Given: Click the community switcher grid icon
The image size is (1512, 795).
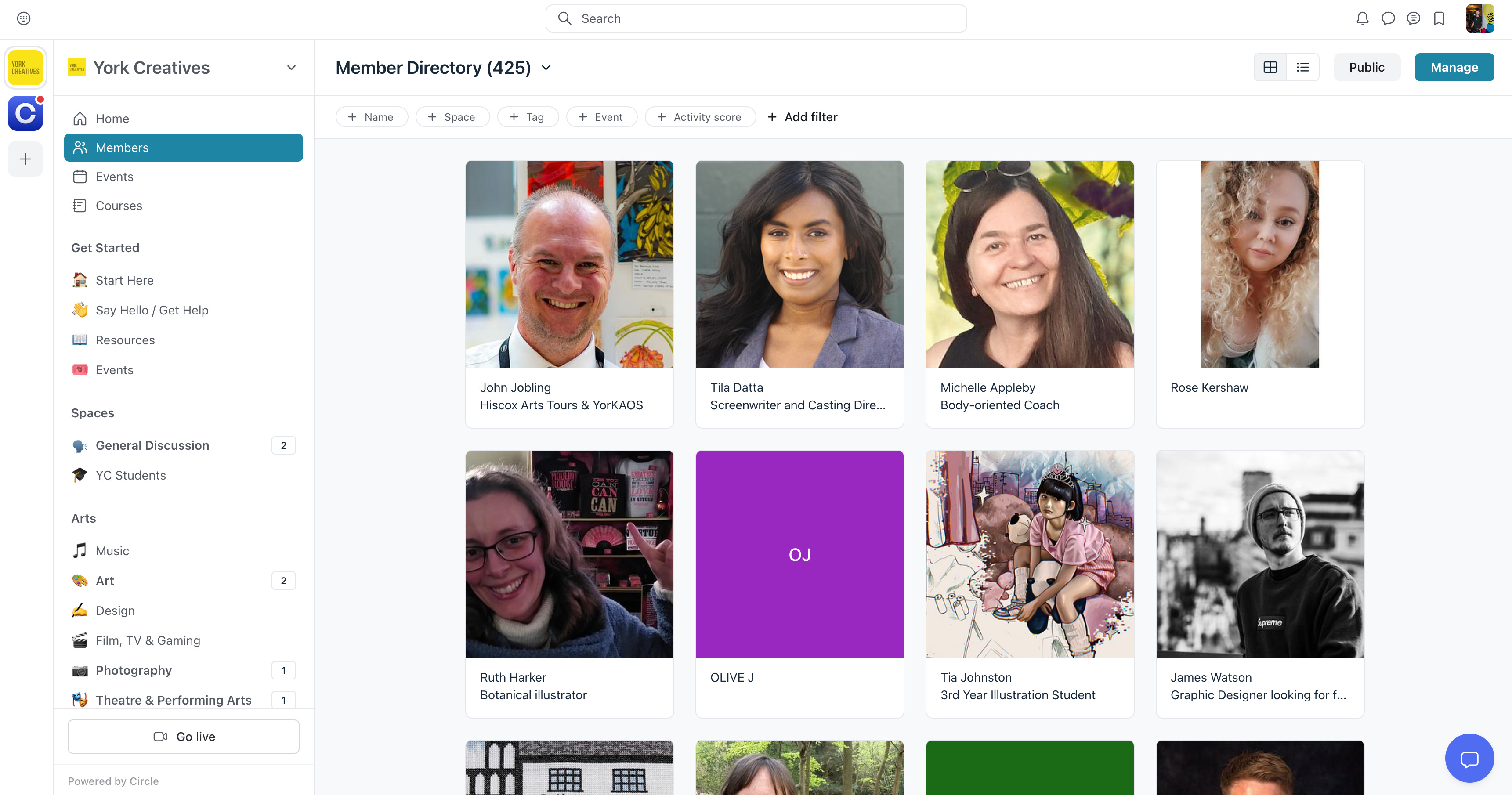Looking at the screenshot, I should pyautogui.click(x=23, y=19).
